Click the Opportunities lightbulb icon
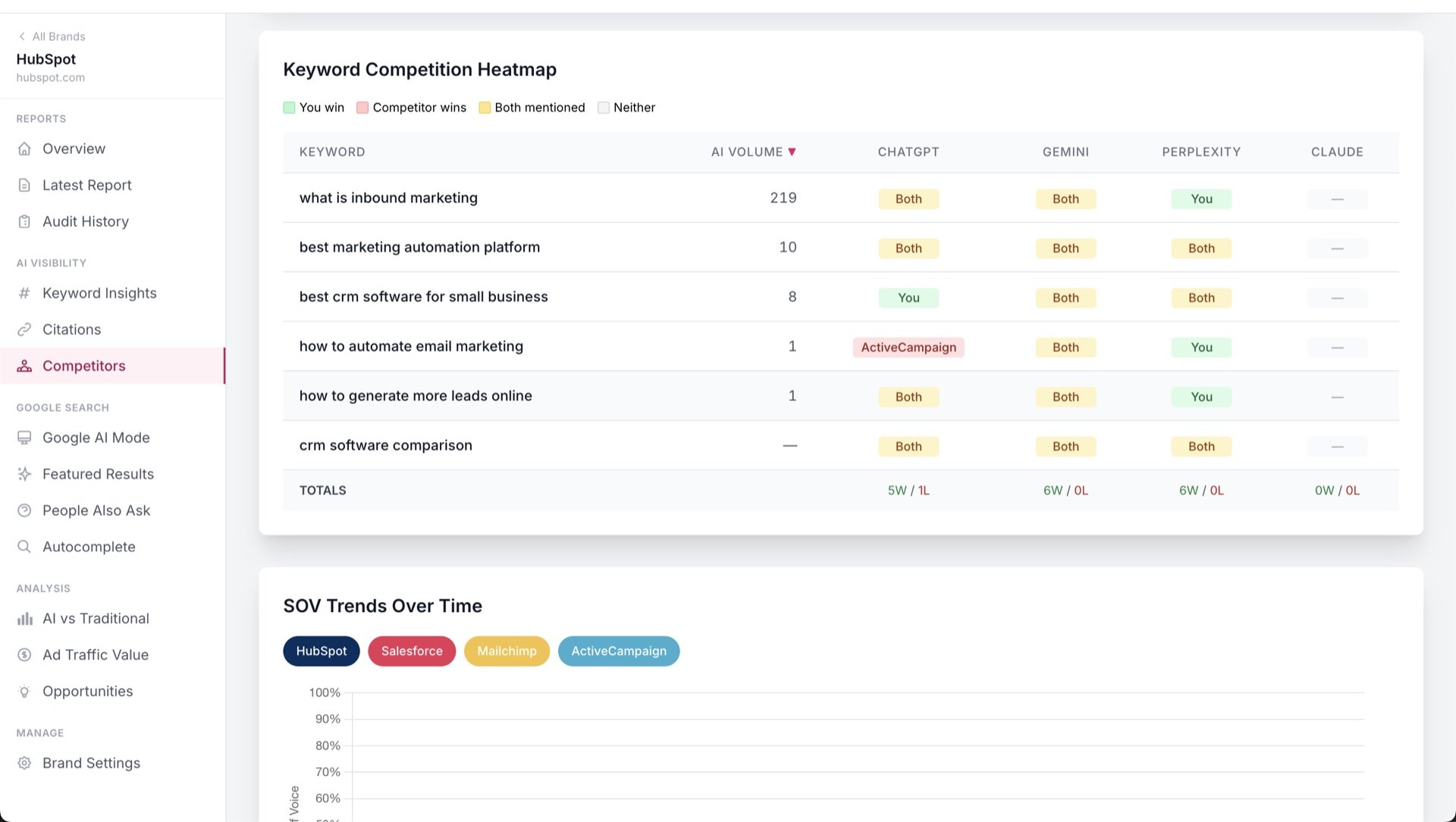Viewport: 1456px width, 822px height. (x=24, y=692)
